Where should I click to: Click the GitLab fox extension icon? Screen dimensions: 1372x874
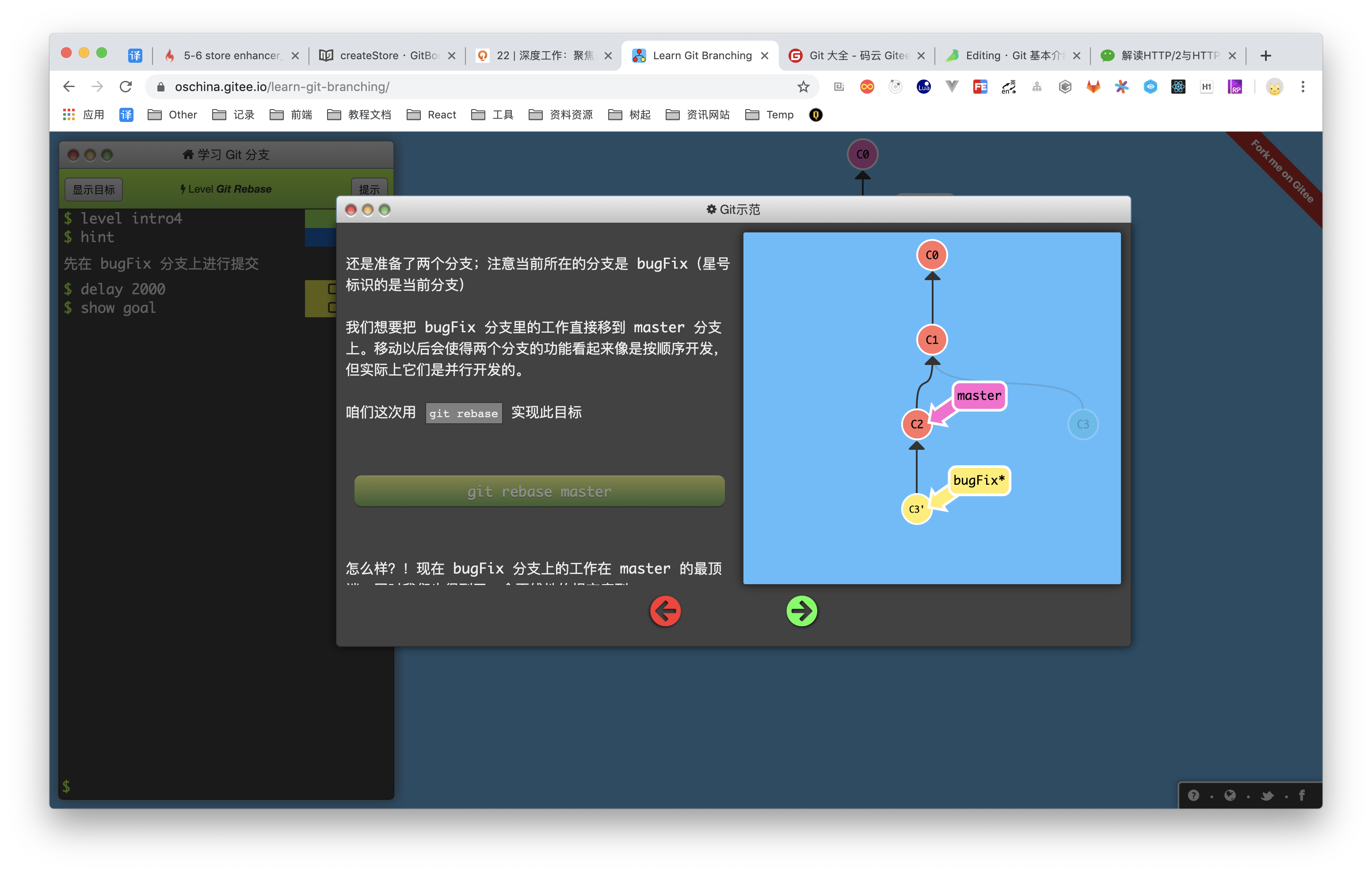(1093, 87)
